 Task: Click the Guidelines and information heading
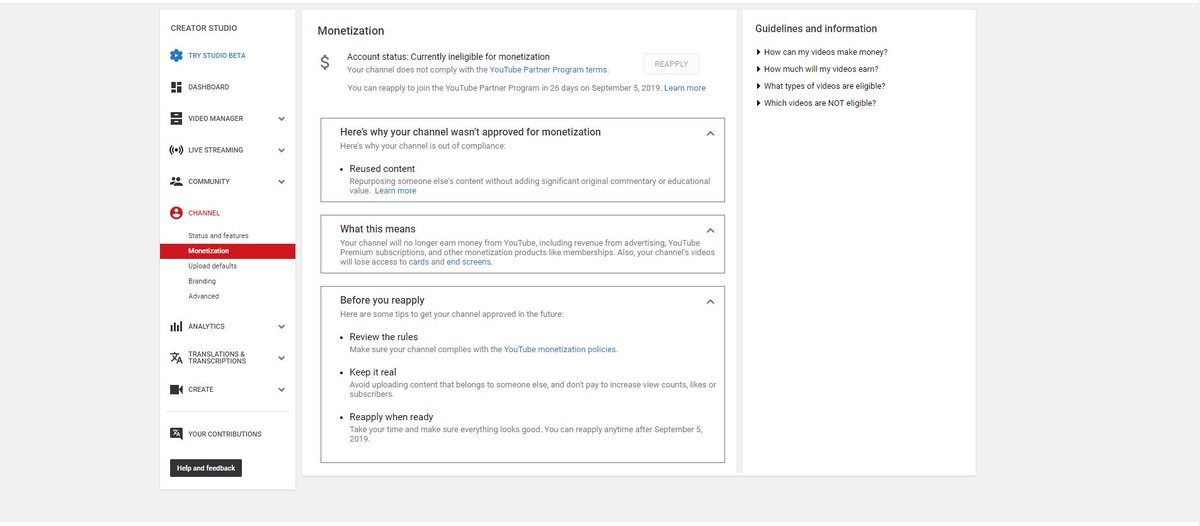(x=816, y=29)
